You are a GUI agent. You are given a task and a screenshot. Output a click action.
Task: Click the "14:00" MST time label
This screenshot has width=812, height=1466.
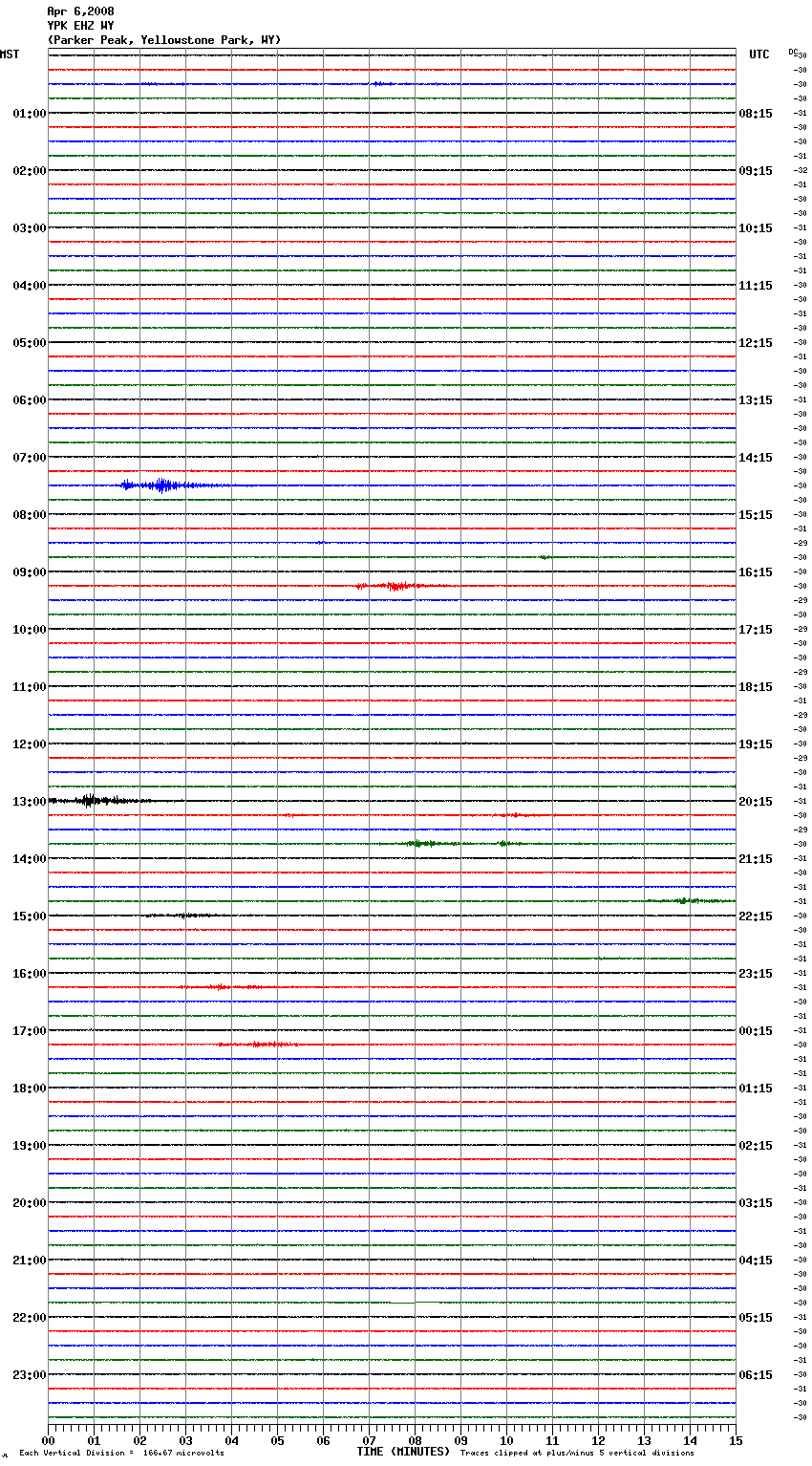(30, 859)
